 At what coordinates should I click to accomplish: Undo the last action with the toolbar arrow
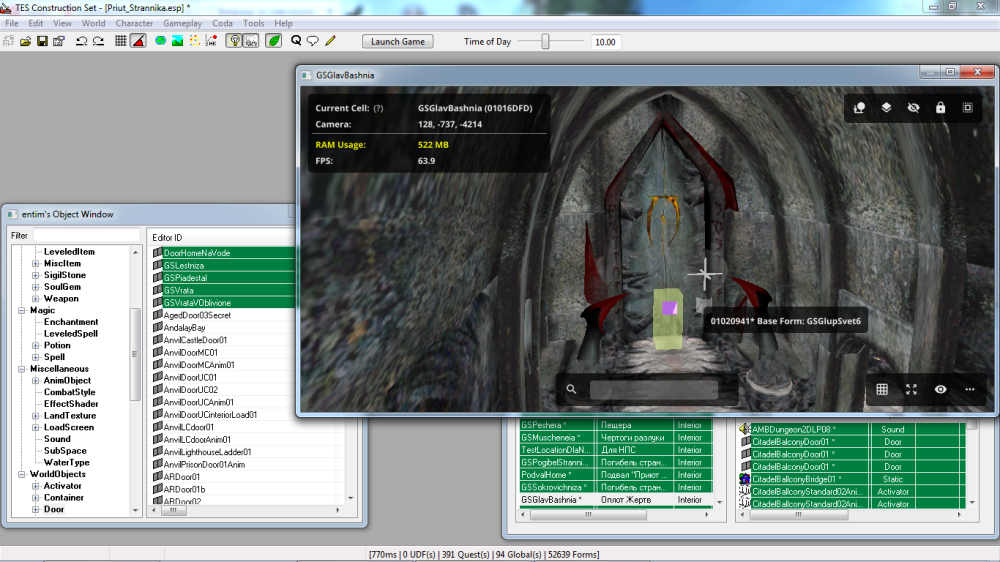(x=82, y=41)
